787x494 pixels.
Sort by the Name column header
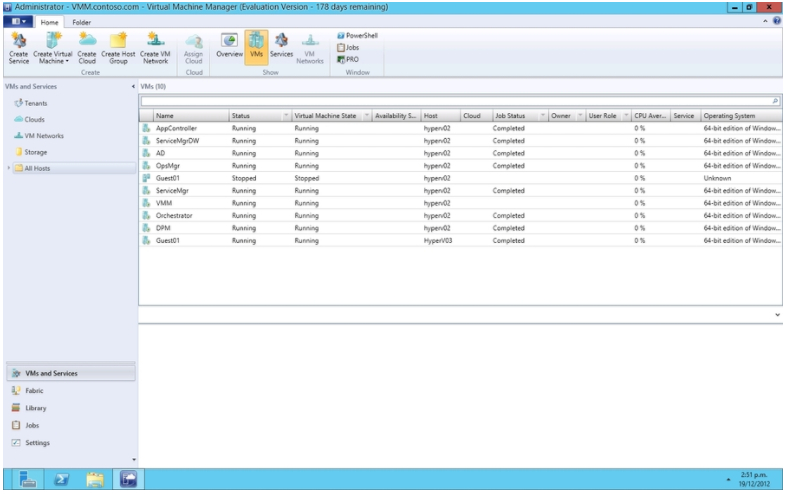click(191, 115)
